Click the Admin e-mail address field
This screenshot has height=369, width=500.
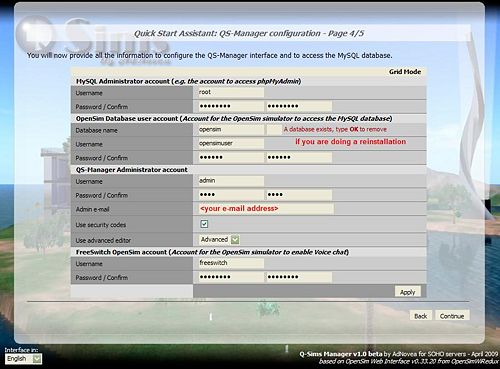266,209
